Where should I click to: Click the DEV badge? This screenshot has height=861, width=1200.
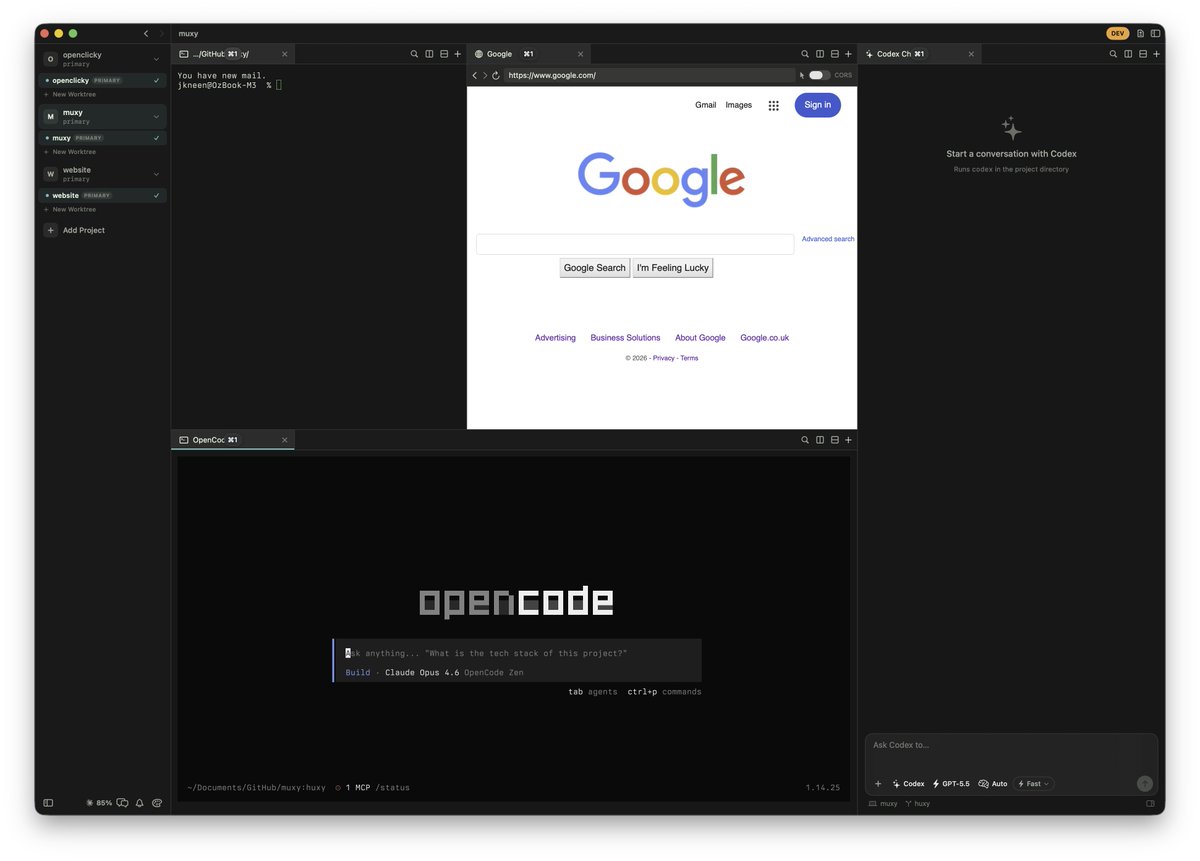pos(1118,33)
